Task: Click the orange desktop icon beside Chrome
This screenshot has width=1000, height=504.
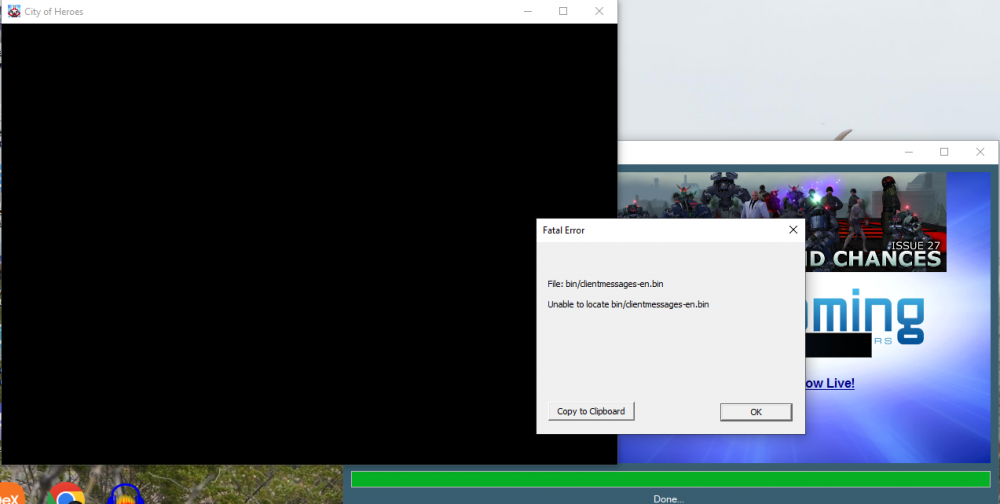Action: [8, 495]
